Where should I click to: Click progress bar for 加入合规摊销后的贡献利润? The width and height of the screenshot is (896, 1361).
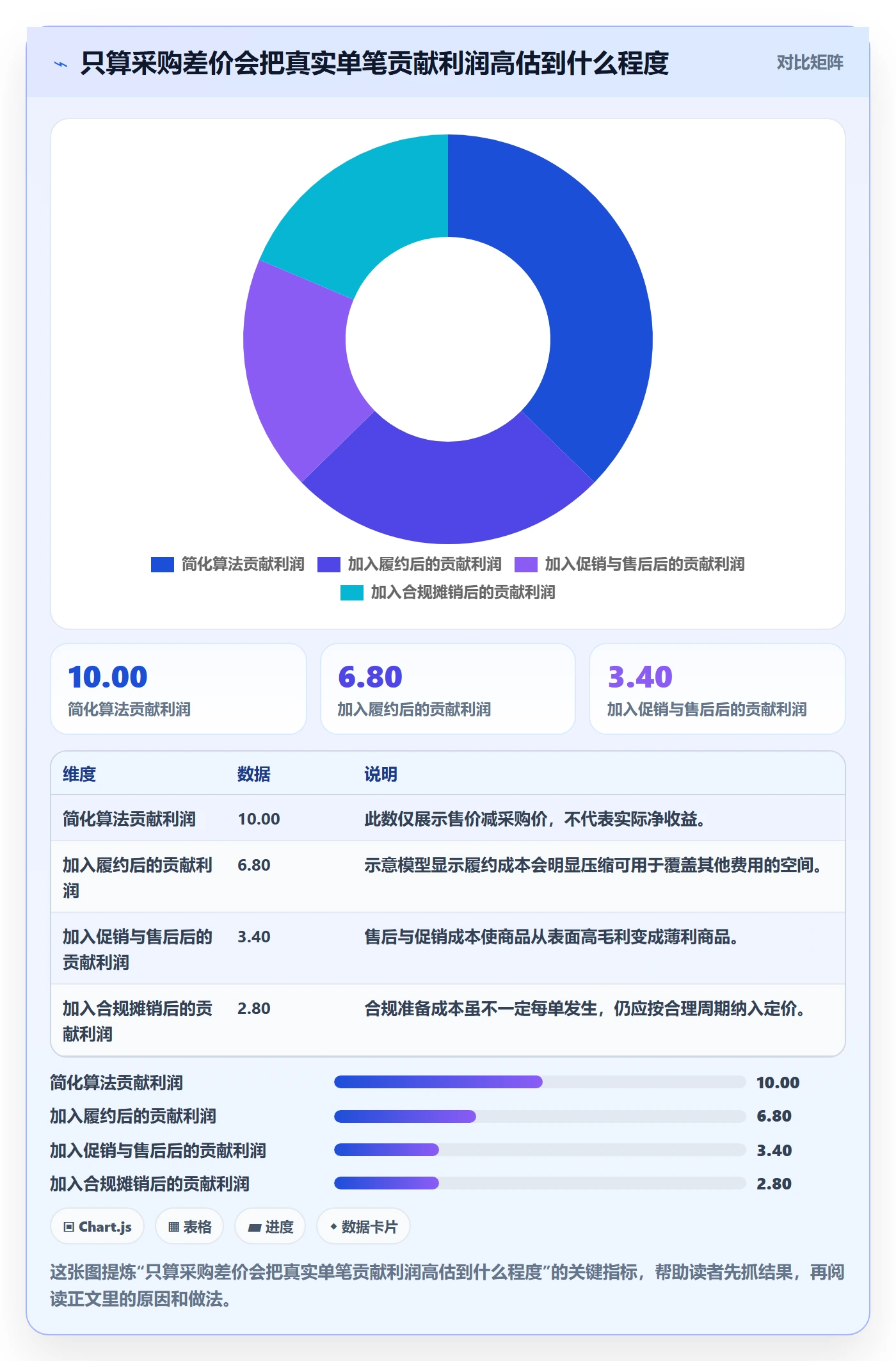point(540,1183)
